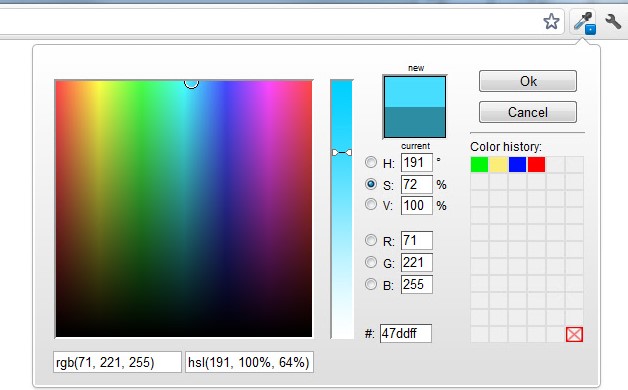Open the eyedropper color picker extension
This screenshot has height=390, width=628.
584,22
